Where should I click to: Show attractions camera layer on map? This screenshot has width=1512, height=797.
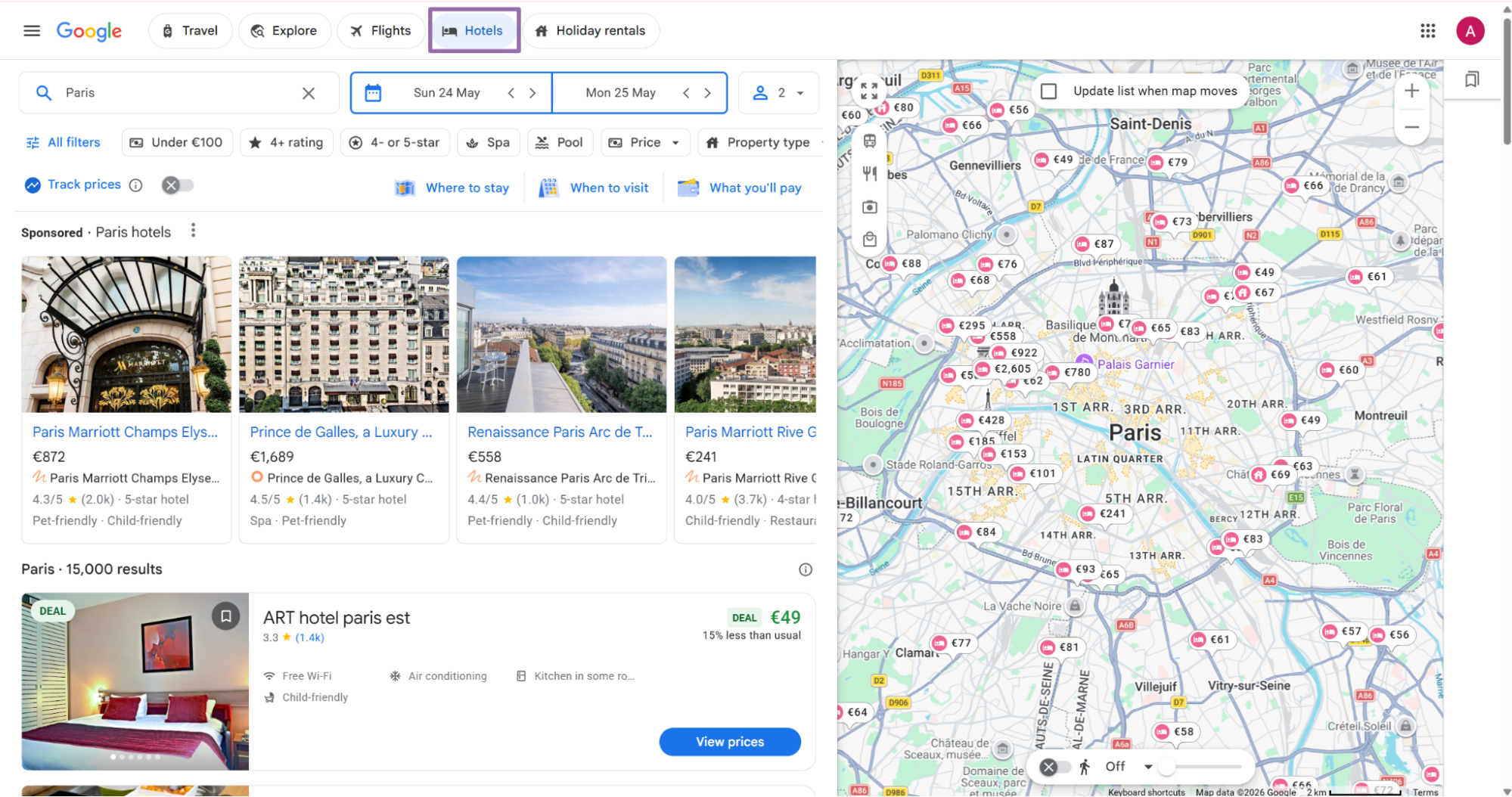(x=869, y=207)
